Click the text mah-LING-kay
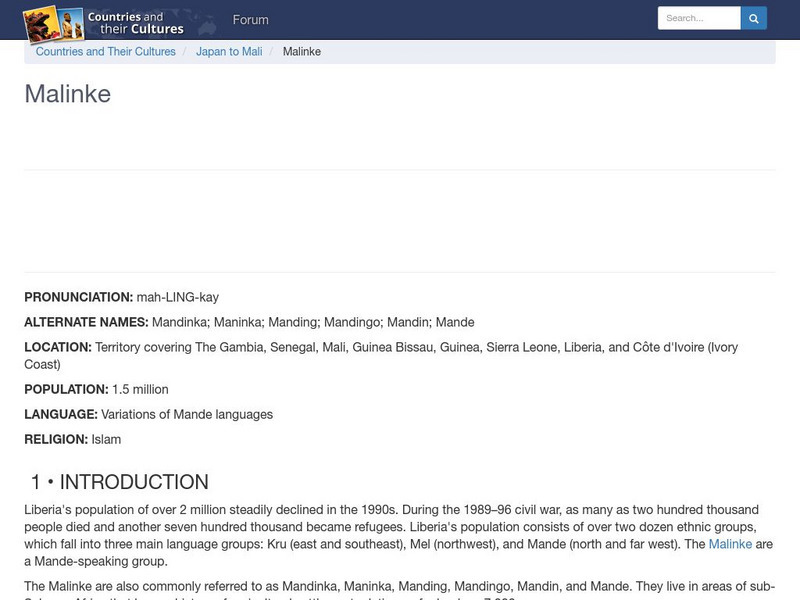800x600 pixels. [x=178, y=297]
